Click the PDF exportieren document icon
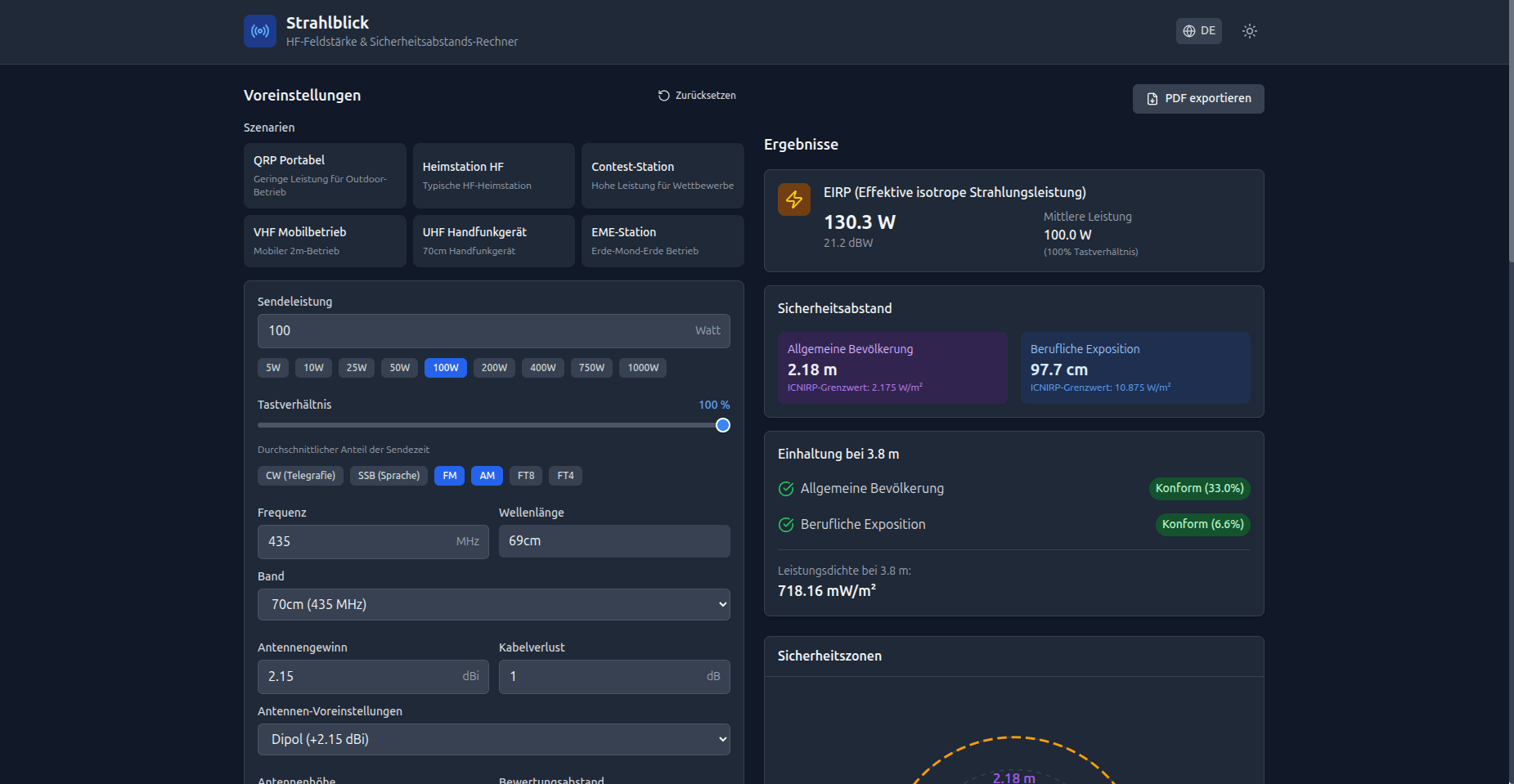The height and width of the screenshot is (784, 1514). coord(1152,99)
